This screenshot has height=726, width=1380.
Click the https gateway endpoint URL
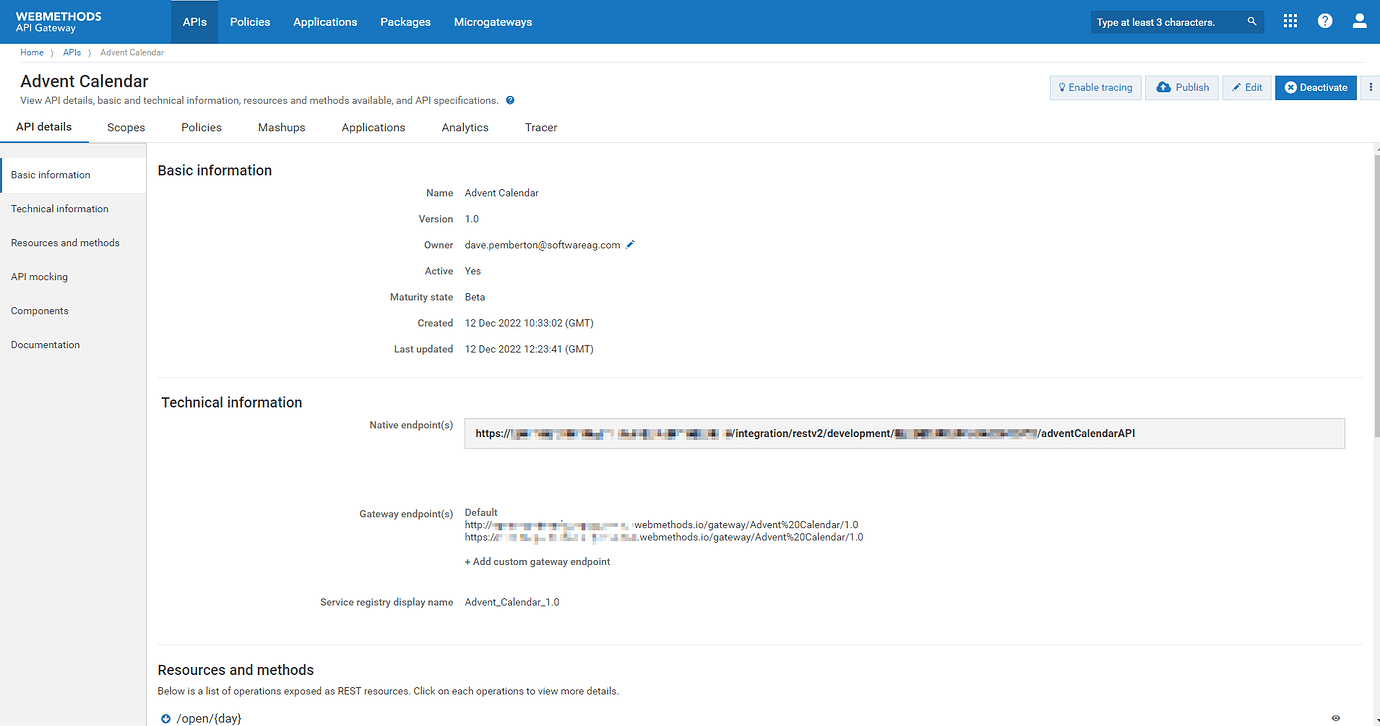point(664,537)
